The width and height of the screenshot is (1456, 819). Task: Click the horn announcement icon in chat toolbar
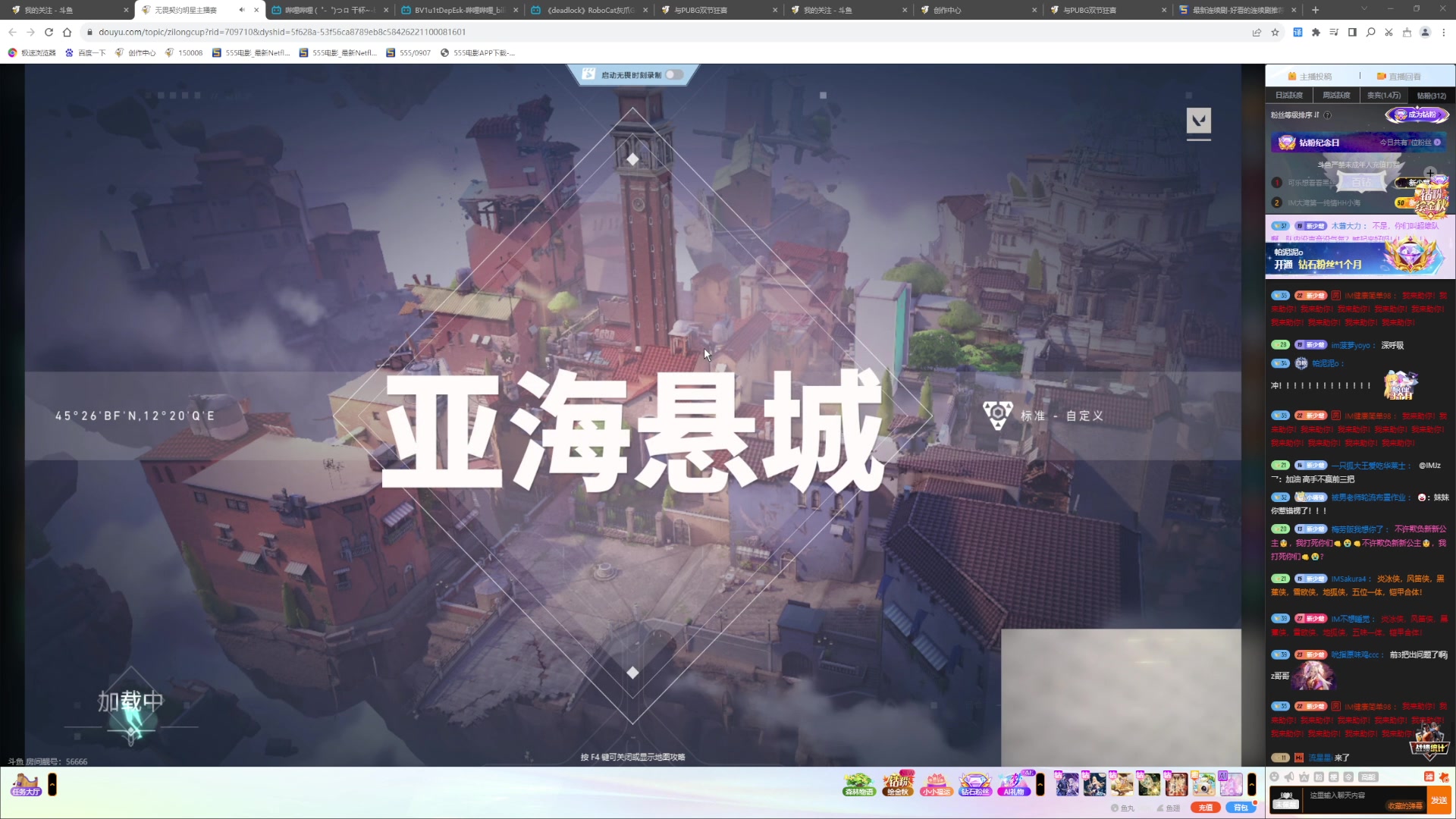click(x=1289, y=777)
